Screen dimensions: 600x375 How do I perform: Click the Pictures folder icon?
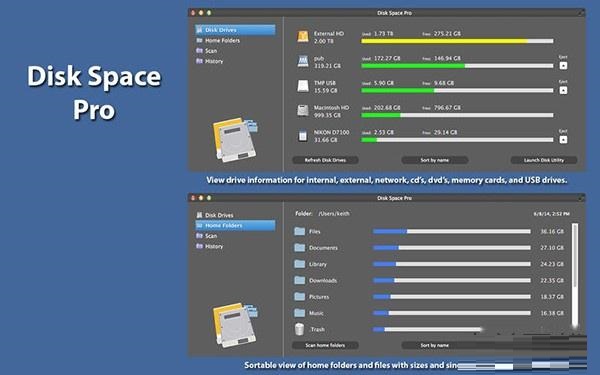click(300, 297)
